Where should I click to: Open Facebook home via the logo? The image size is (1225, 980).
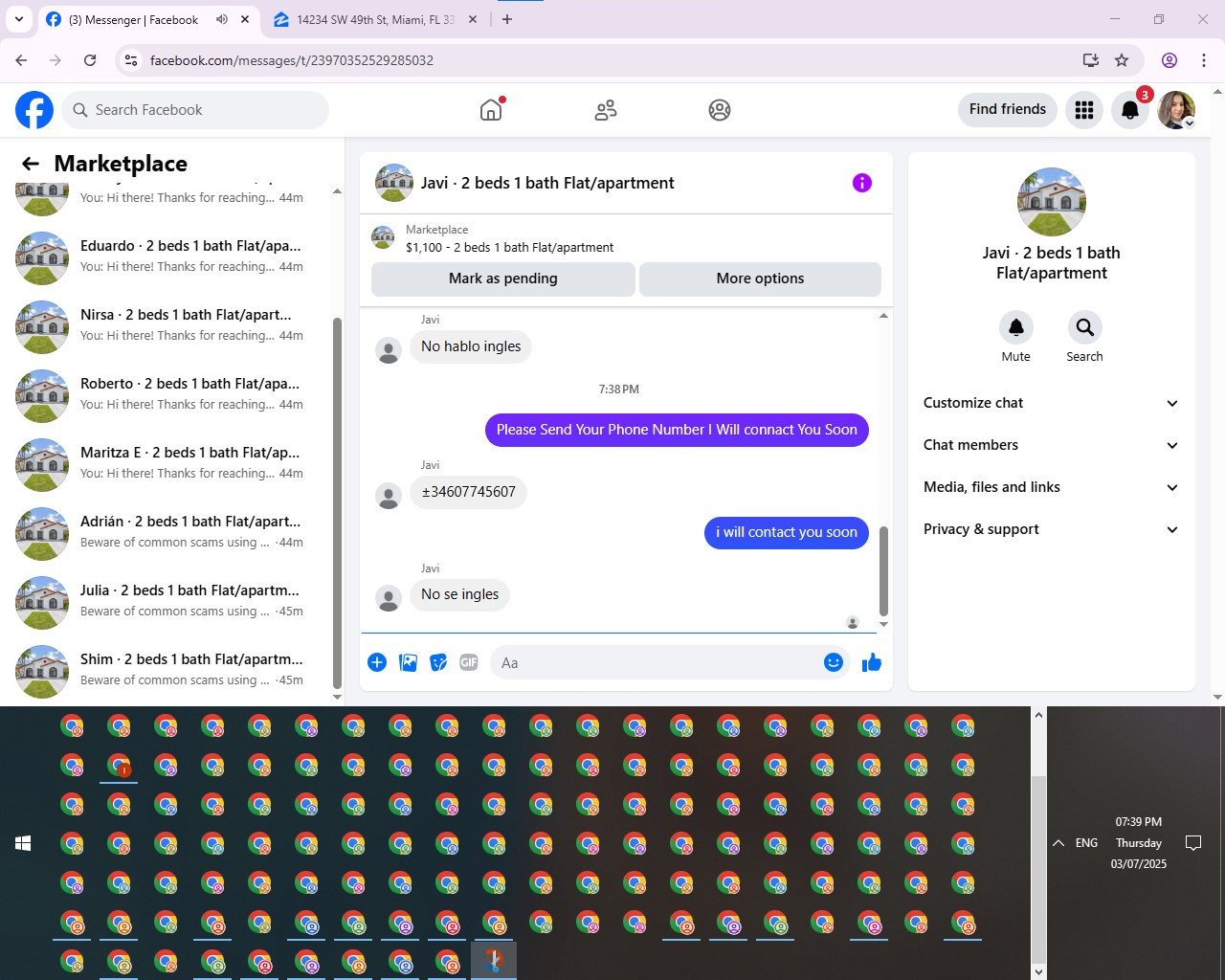(34, 110)
